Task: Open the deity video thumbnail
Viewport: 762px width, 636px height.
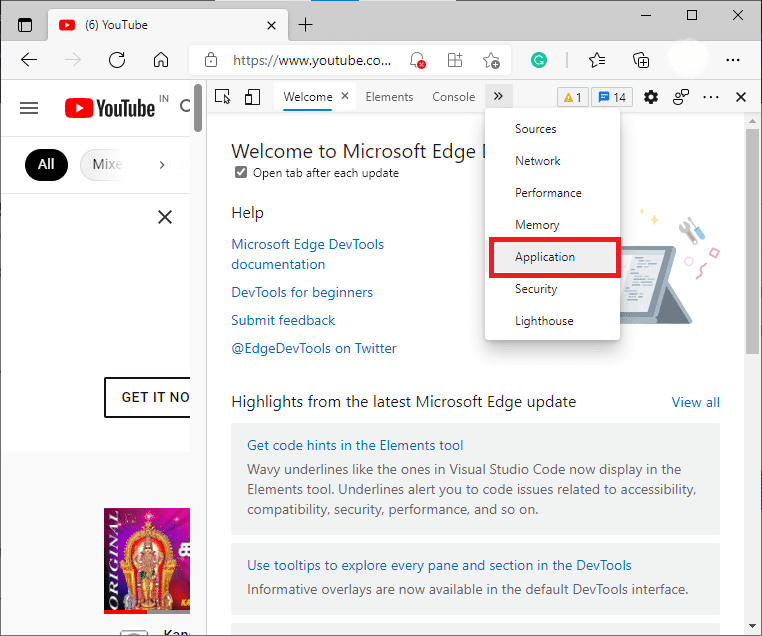Action: (x=147, y=561)
